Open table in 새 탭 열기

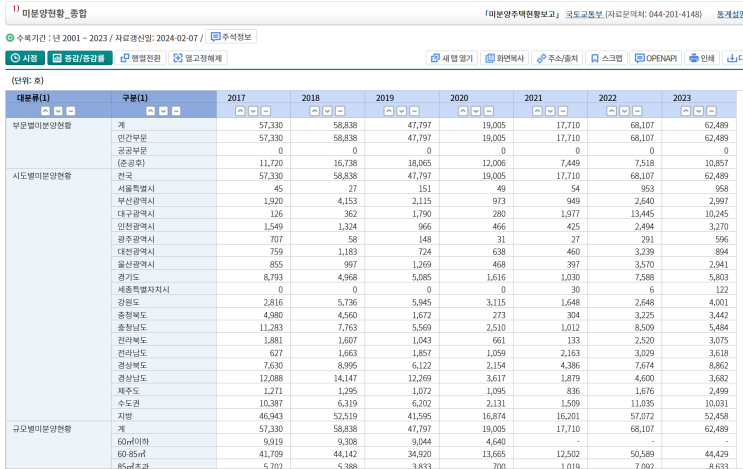(x=451, y=58)
